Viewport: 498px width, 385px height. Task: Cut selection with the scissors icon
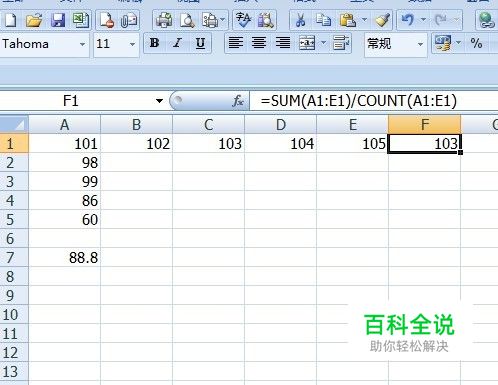300,20
